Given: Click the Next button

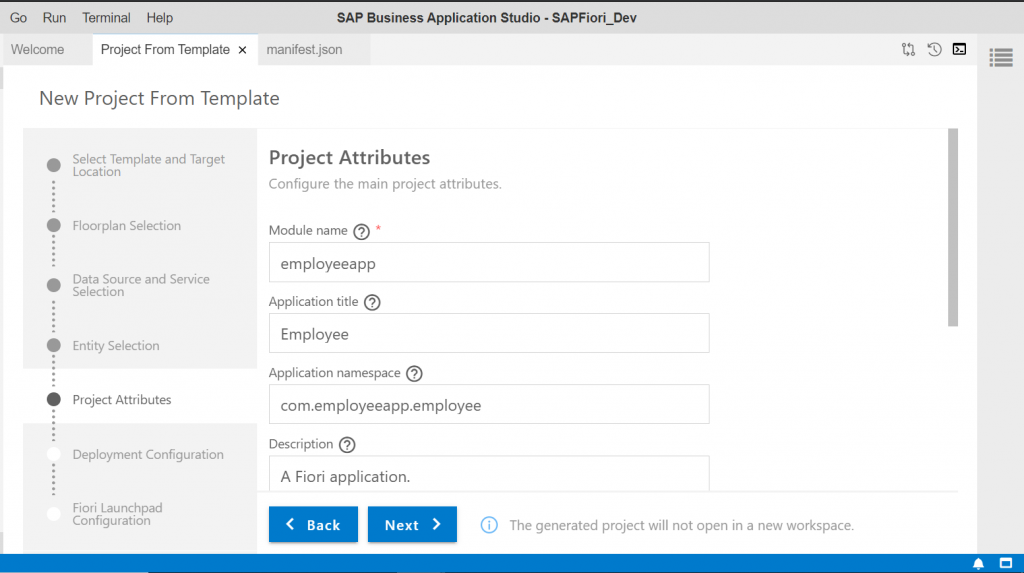Looking at the screenshot, I should coord(412,525).
